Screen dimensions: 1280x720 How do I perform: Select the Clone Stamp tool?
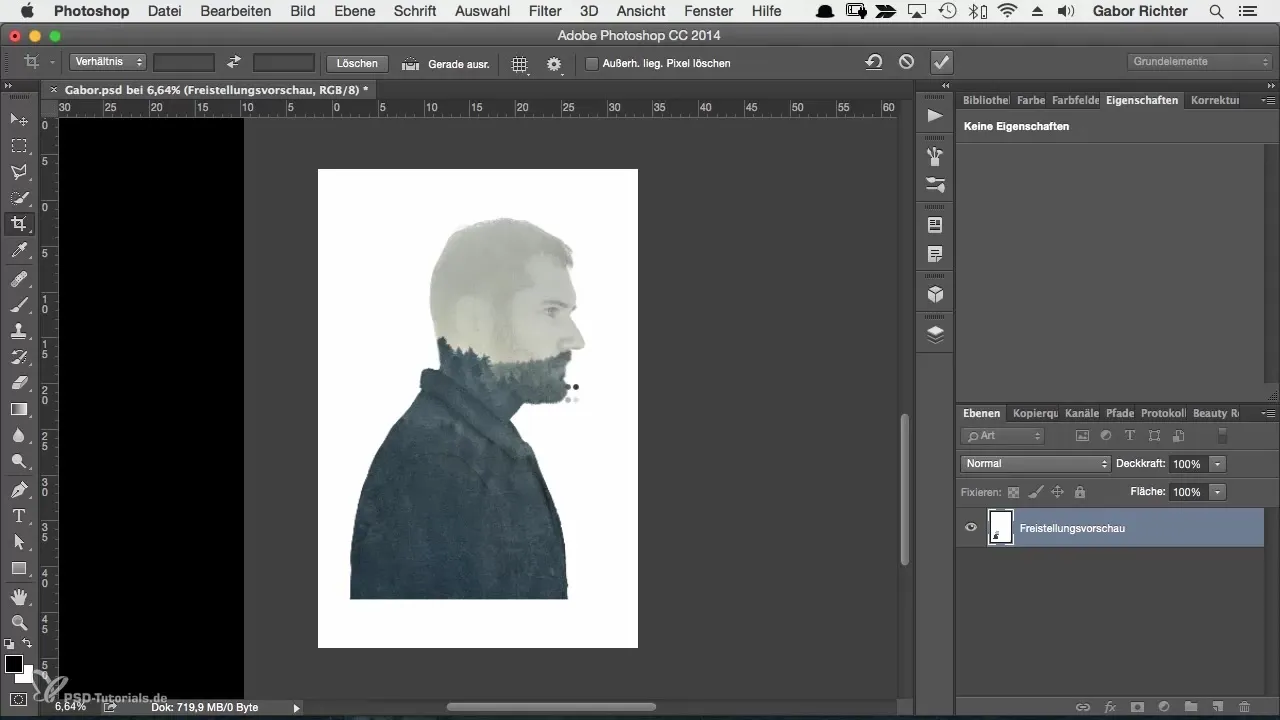click(19, 331)
